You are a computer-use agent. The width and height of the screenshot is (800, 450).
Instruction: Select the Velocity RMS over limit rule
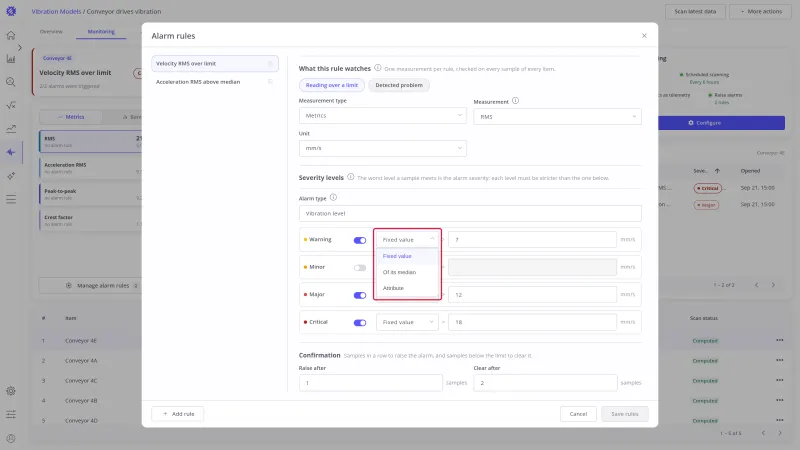pos(215,64)
